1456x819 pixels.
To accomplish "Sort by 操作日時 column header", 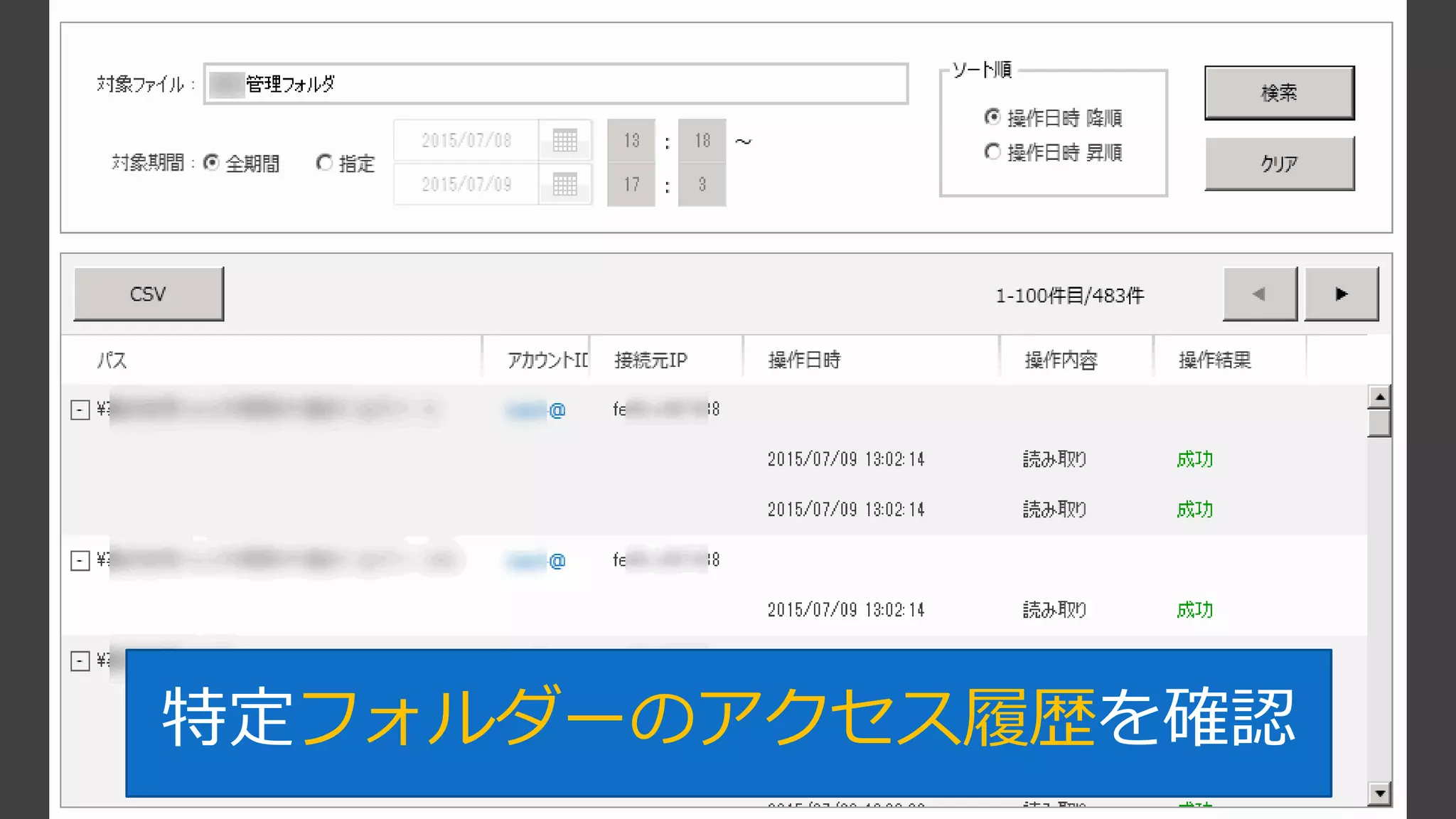I will (803, 360).
